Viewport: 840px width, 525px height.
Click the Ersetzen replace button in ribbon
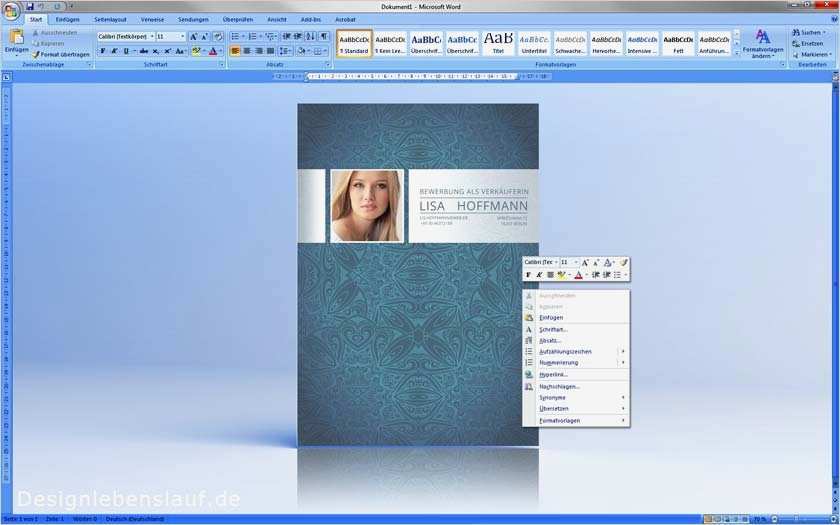click(808, 43)
